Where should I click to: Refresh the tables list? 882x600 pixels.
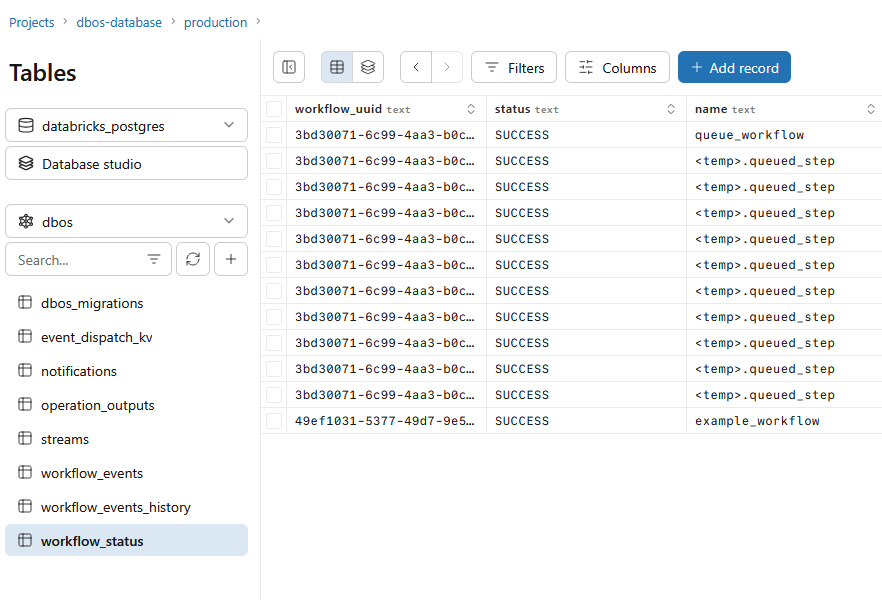point(193,259)
